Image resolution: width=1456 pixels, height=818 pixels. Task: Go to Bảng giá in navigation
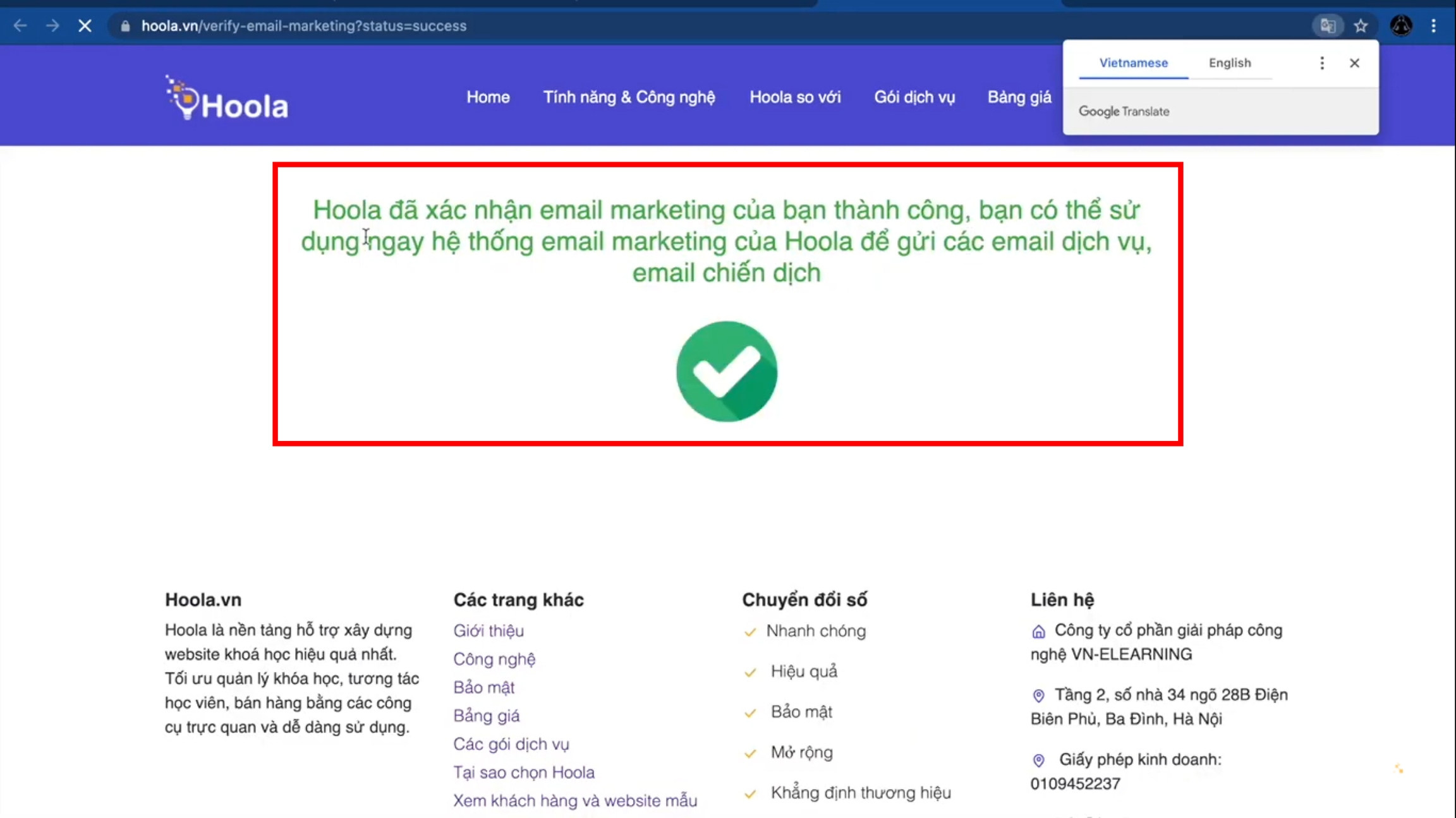[x=1019, y=97]
